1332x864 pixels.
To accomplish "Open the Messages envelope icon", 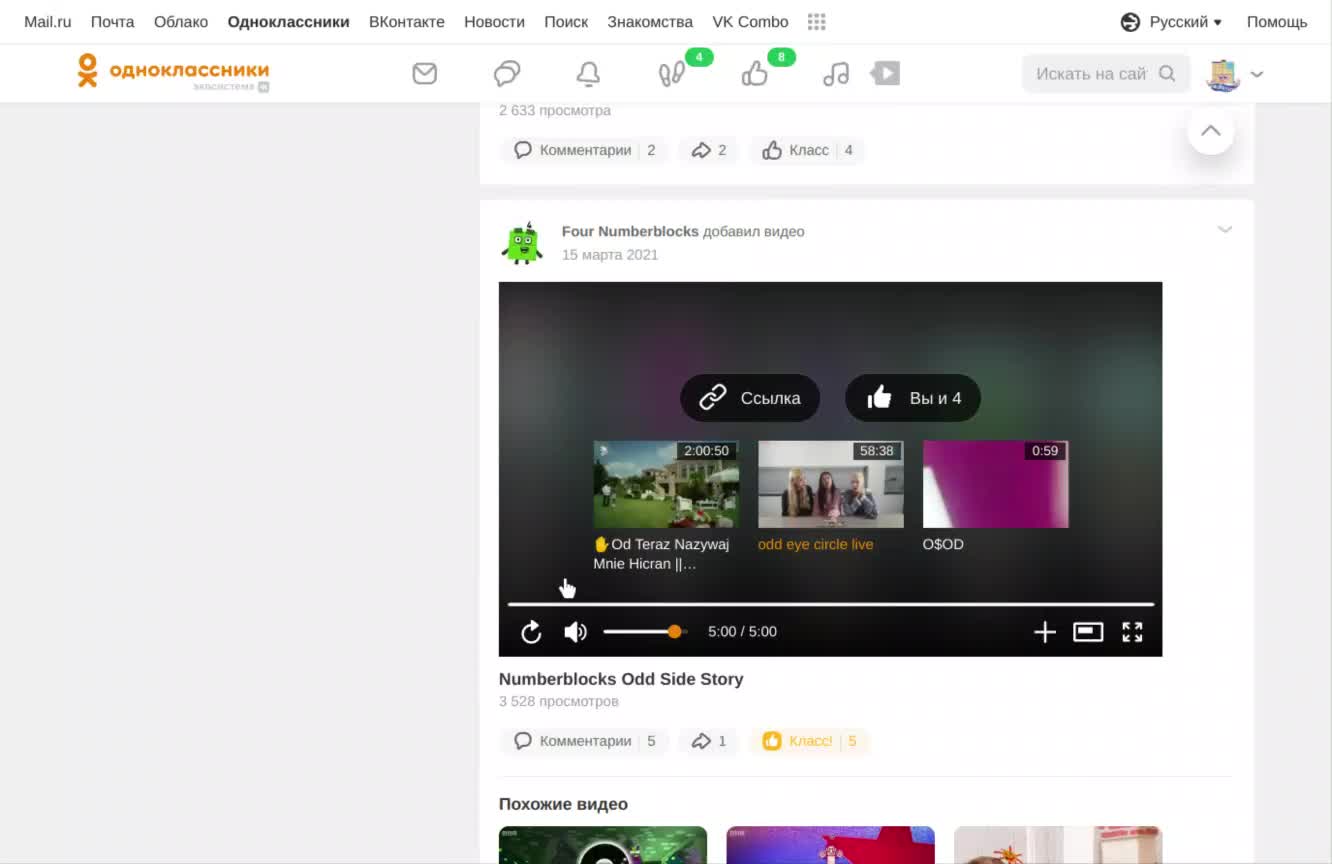I will pos(425,73).
